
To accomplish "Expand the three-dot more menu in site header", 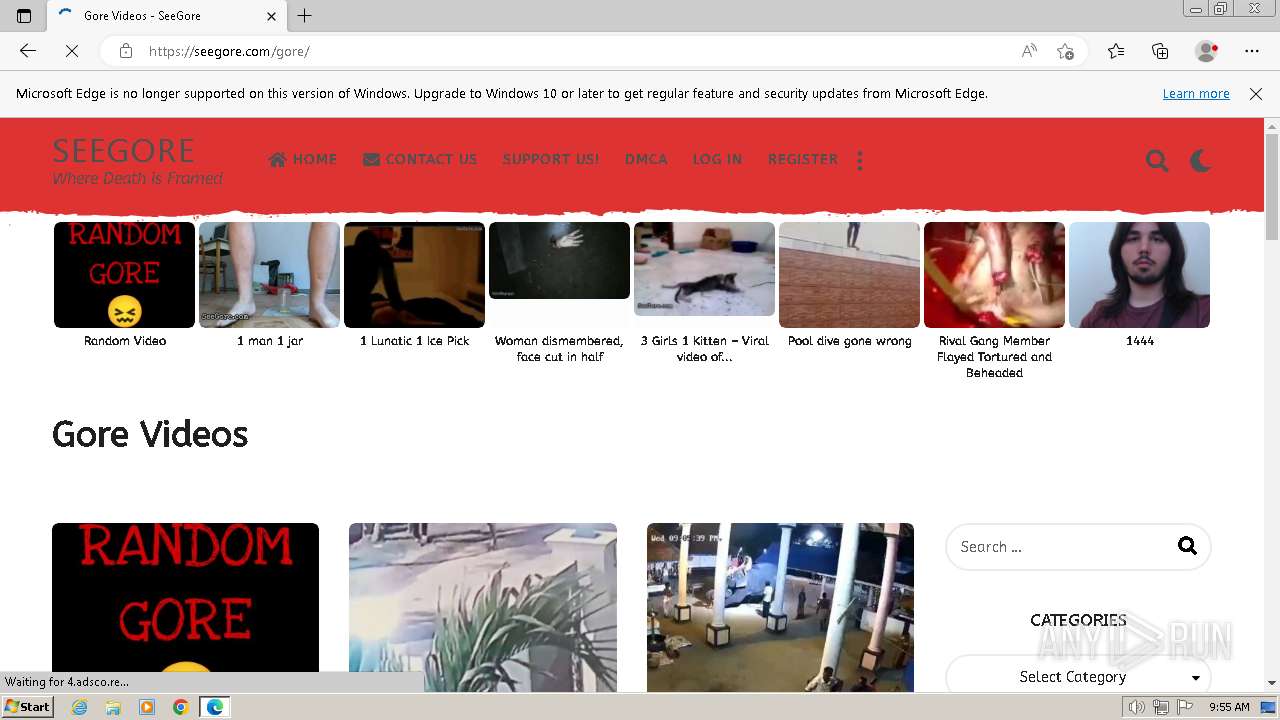I will [x=860, y=160].
